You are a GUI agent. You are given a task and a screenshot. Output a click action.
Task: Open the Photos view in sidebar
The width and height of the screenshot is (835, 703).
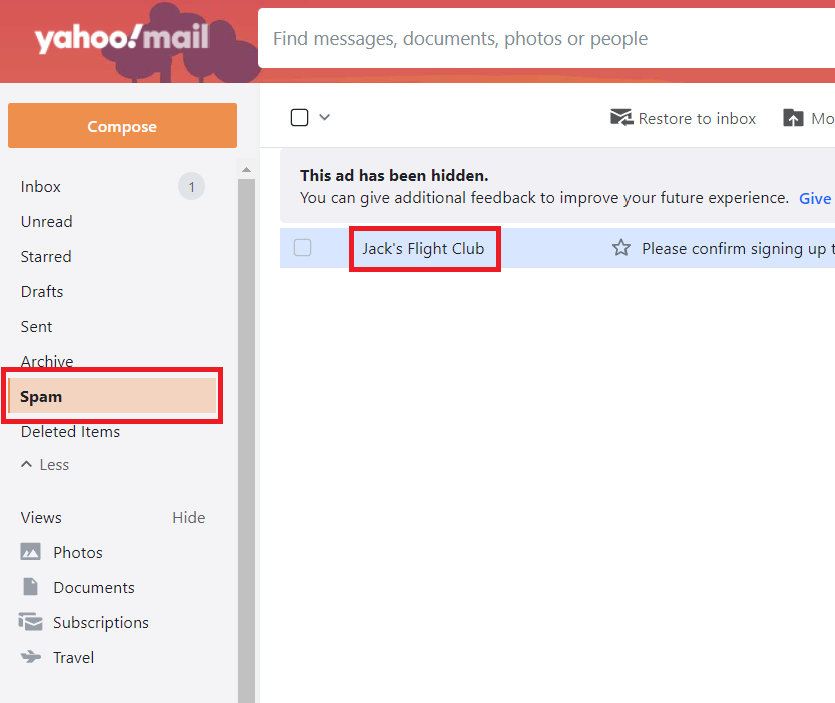pos(79,552)
